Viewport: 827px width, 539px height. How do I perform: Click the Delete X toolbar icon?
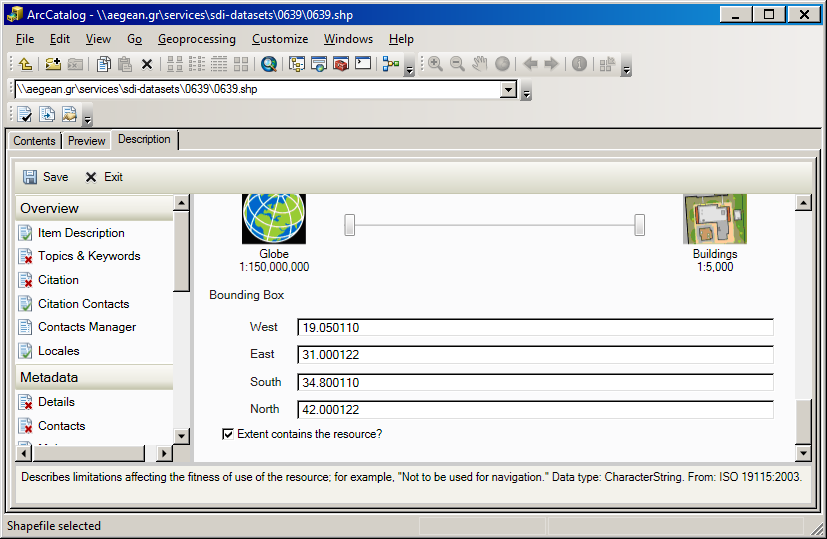(x=147, y=64)
